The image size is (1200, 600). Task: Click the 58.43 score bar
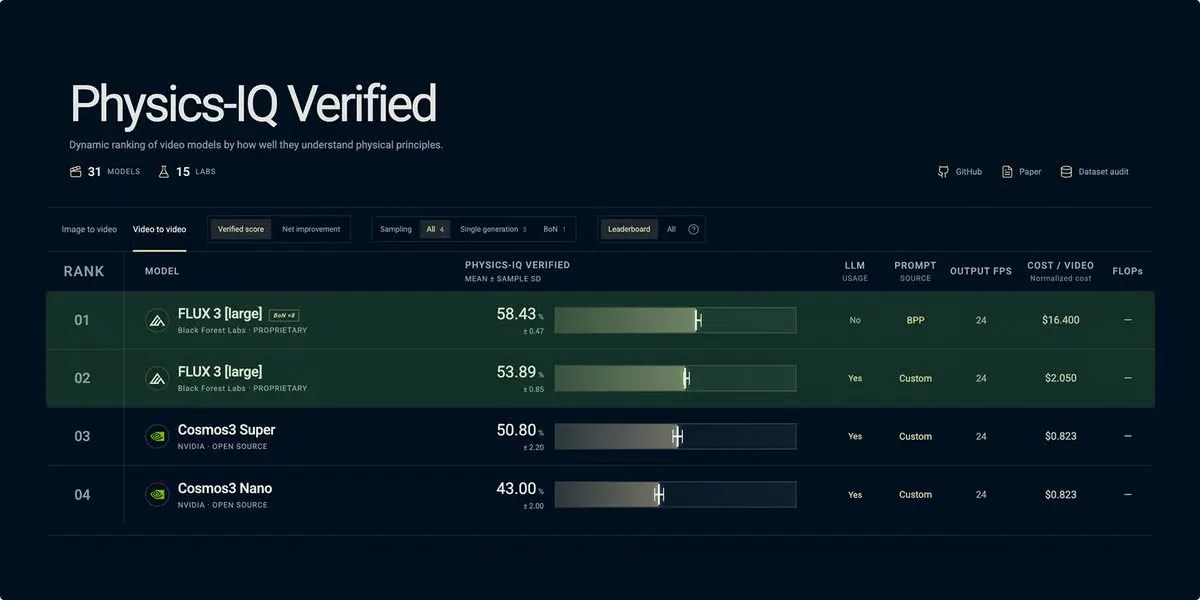tap(675, 320)
